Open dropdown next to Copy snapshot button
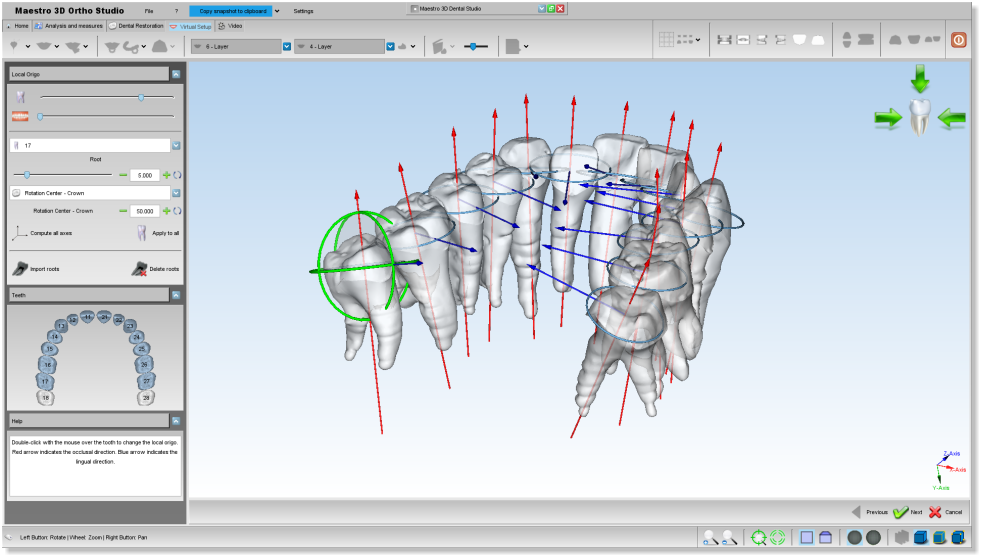Image resolution: width=984 pixels, height=560 pixels. click(x=277, y=11)
